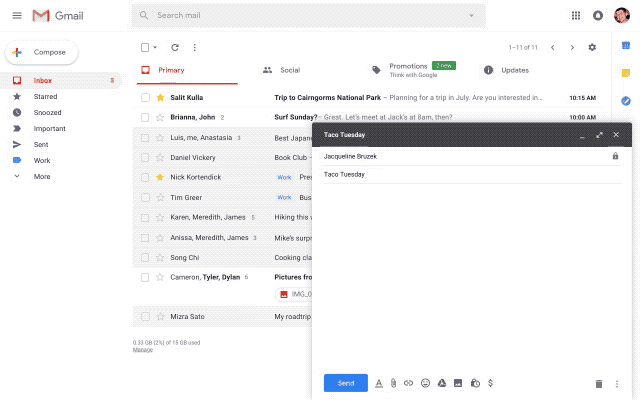Open formatting options in compose toolbar
The height and width of the screenshot is (400, 640).
click(379, 383)
